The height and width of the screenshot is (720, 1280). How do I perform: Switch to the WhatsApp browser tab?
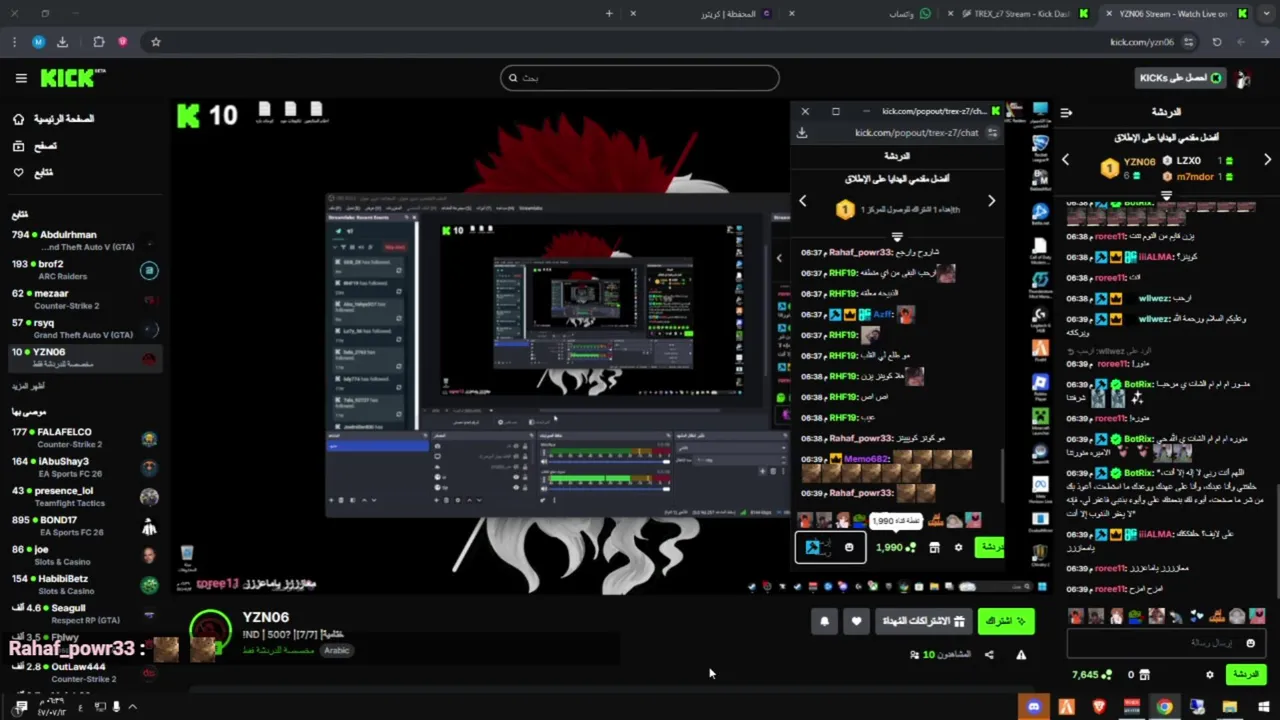click(910, 14)
